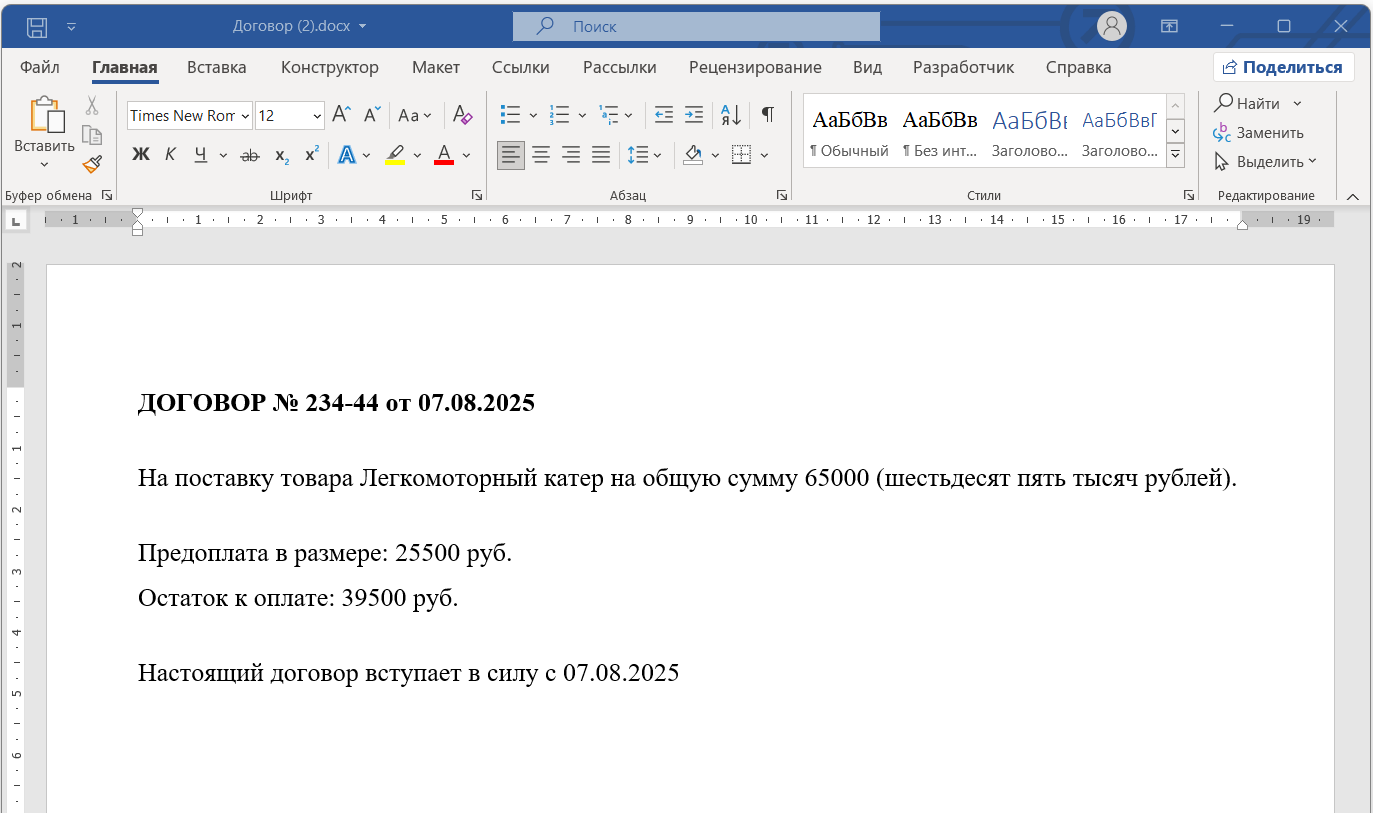Clear all formatting with the eraser icon
Image resolution: width=1373 pixels, height=813 pixels.
tap(462, 115)
